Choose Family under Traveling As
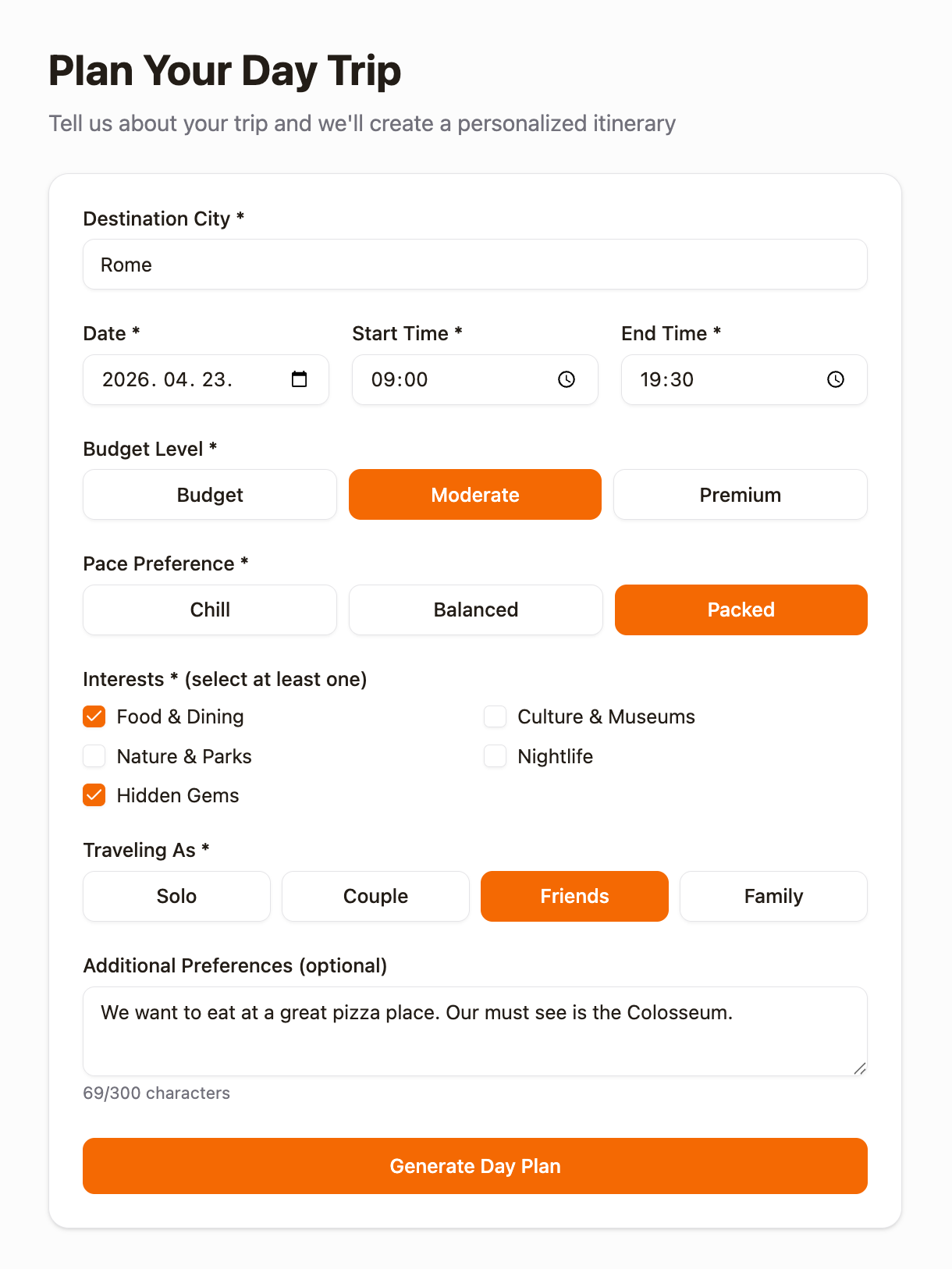This screenshot has height=1269, width=952. coord(773,896)
